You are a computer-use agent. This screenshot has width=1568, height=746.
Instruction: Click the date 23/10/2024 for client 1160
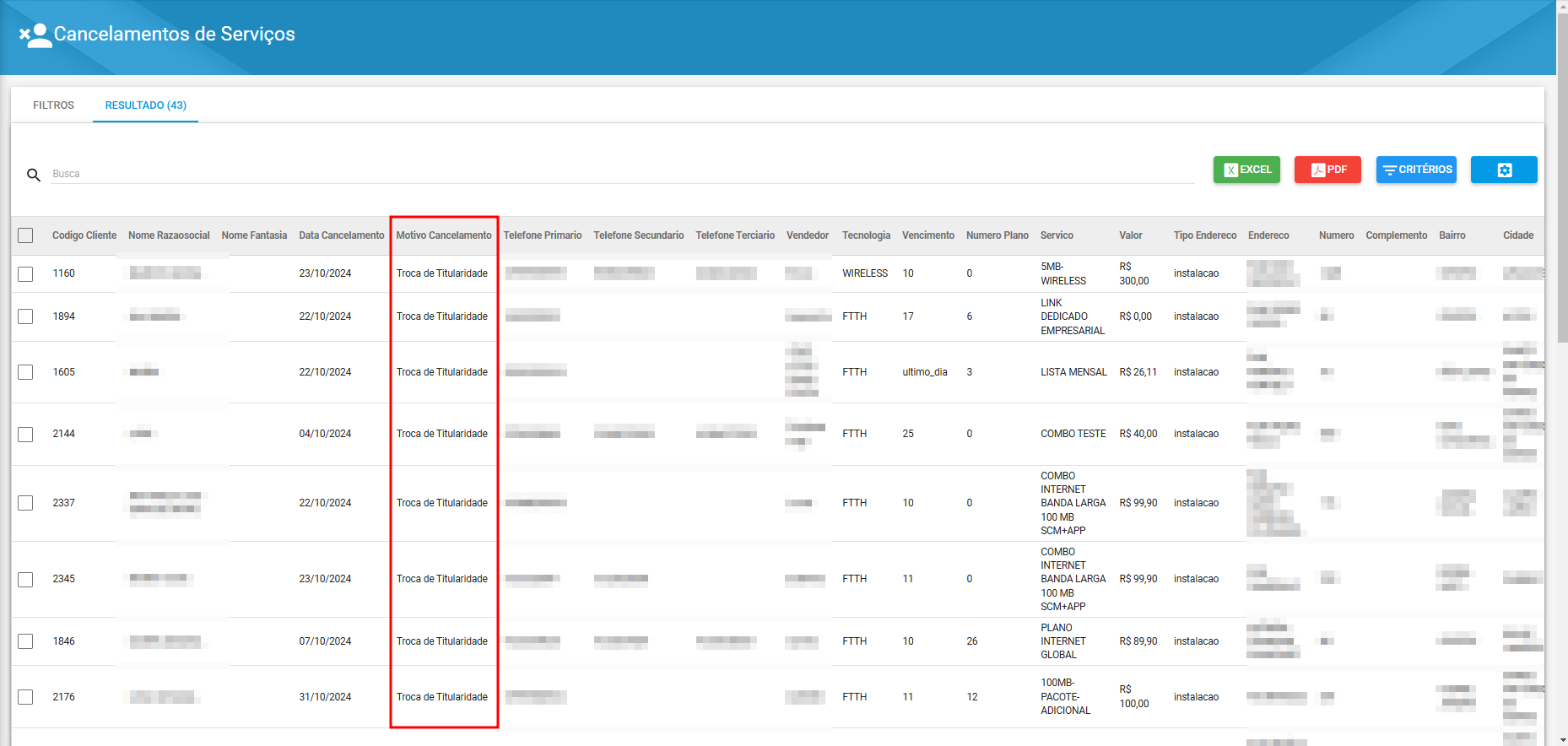pos(325,273)
